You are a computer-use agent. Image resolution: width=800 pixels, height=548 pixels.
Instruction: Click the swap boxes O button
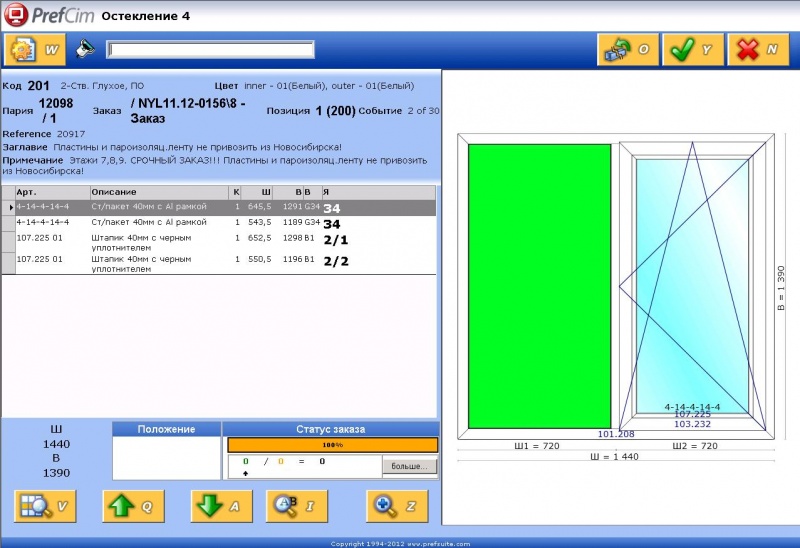point(628,49)
